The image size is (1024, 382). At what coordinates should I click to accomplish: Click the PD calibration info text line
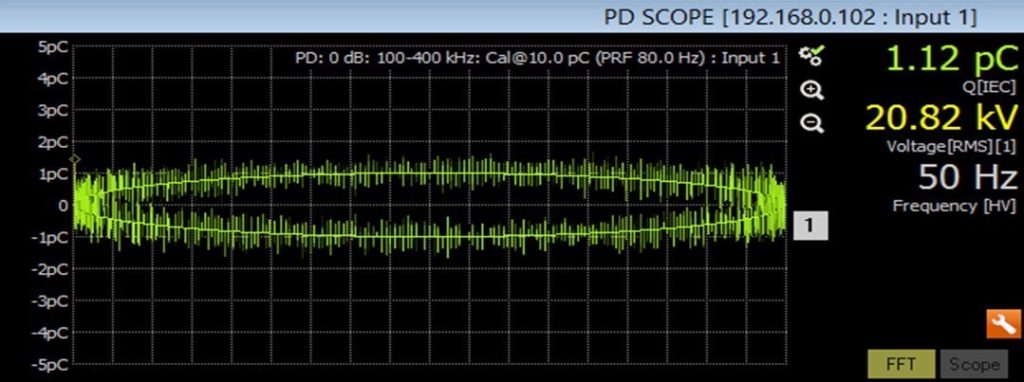(x=537, y=58)
